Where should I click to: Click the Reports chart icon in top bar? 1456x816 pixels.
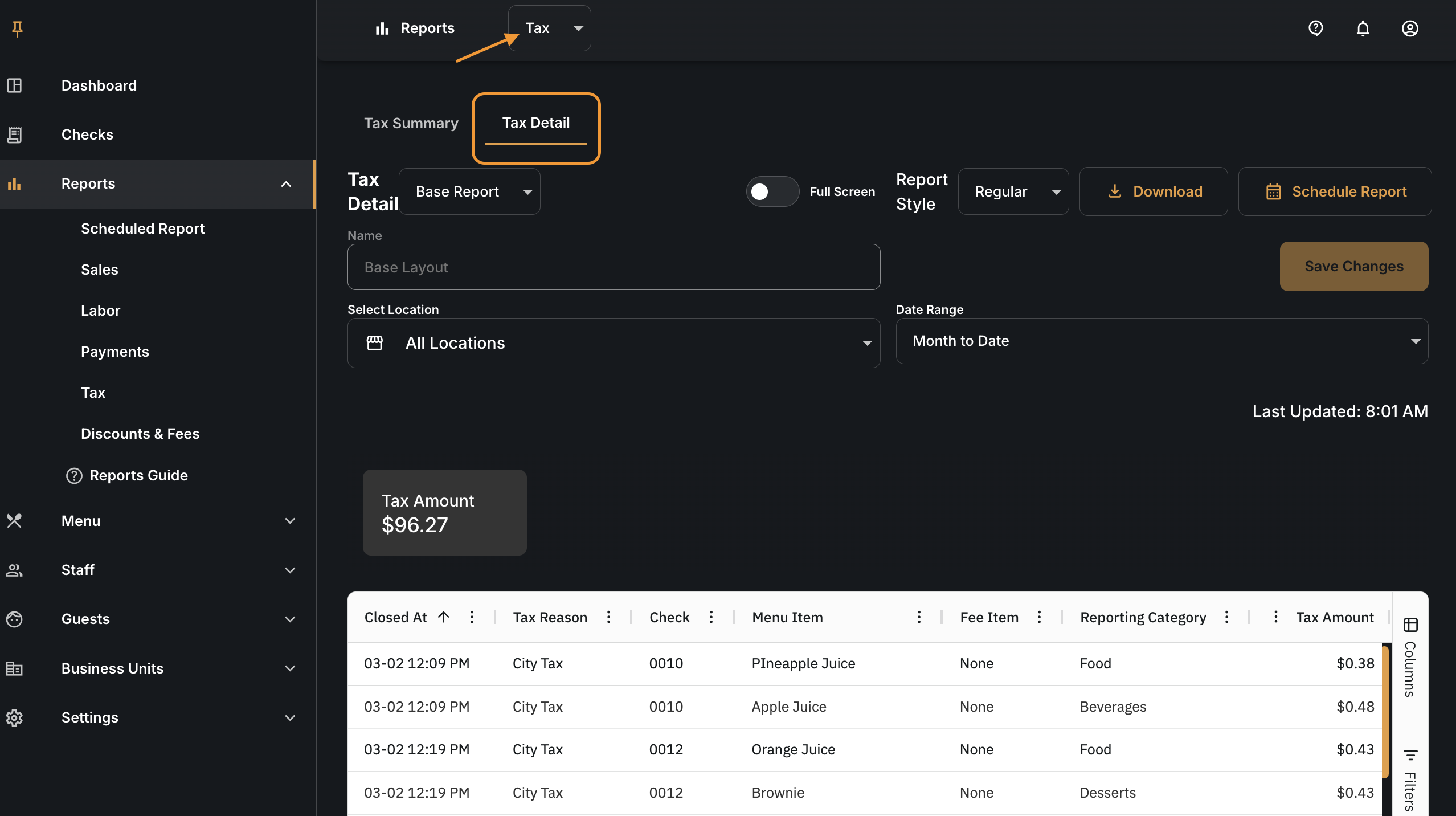382,28
